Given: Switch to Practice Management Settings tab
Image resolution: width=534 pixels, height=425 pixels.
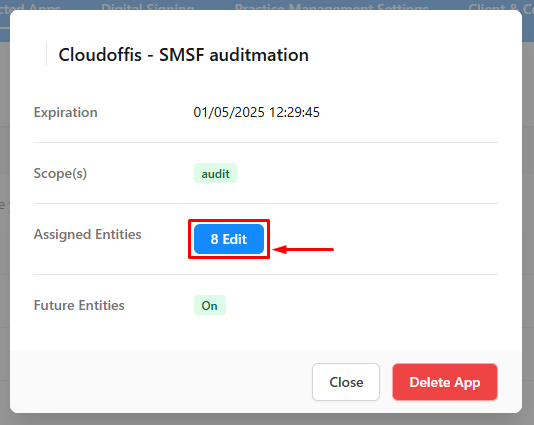Looking at the screenshot, I should [x=331, y=6].
